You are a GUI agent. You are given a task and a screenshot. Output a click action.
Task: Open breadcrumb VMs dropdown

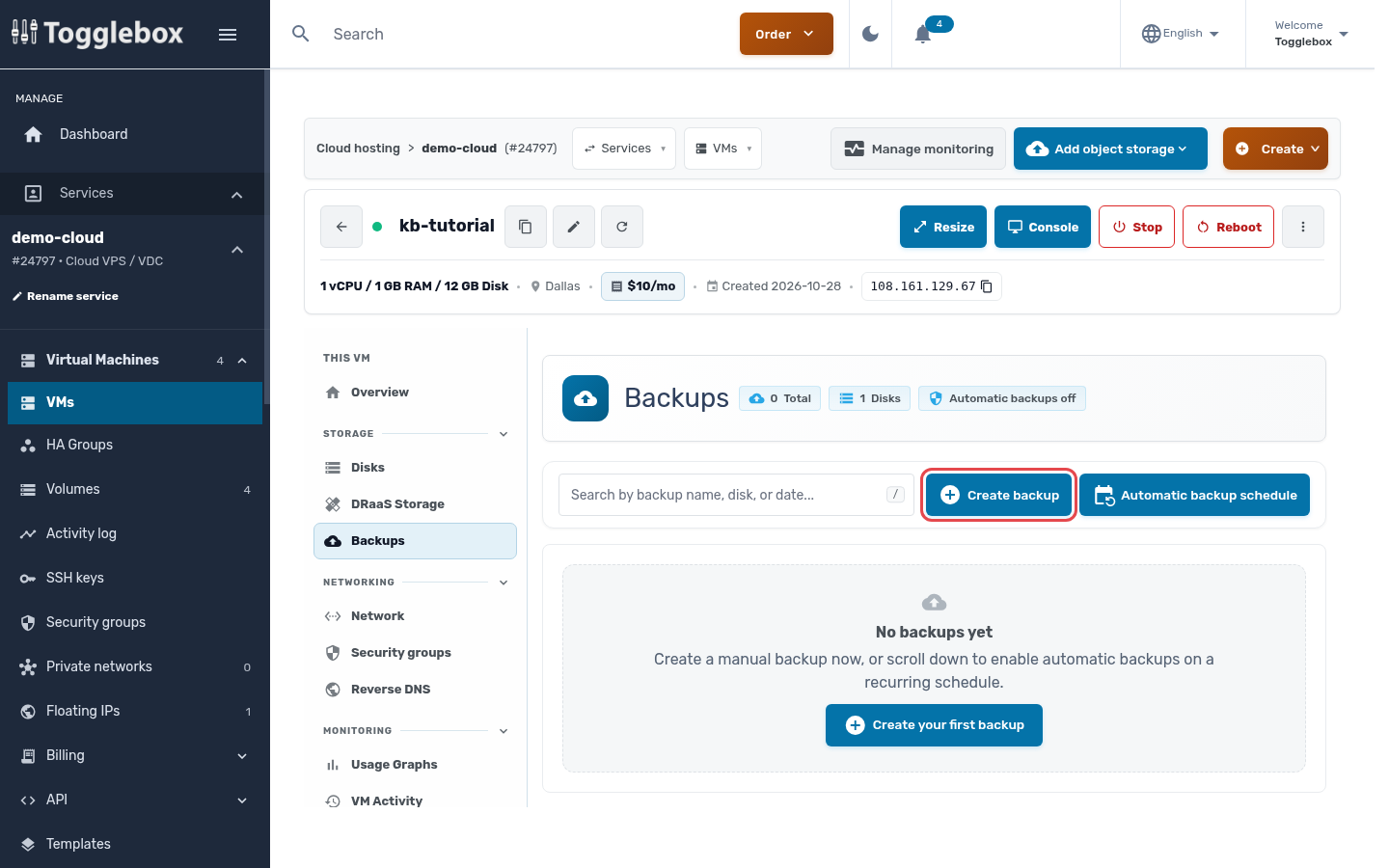[722, 149]
